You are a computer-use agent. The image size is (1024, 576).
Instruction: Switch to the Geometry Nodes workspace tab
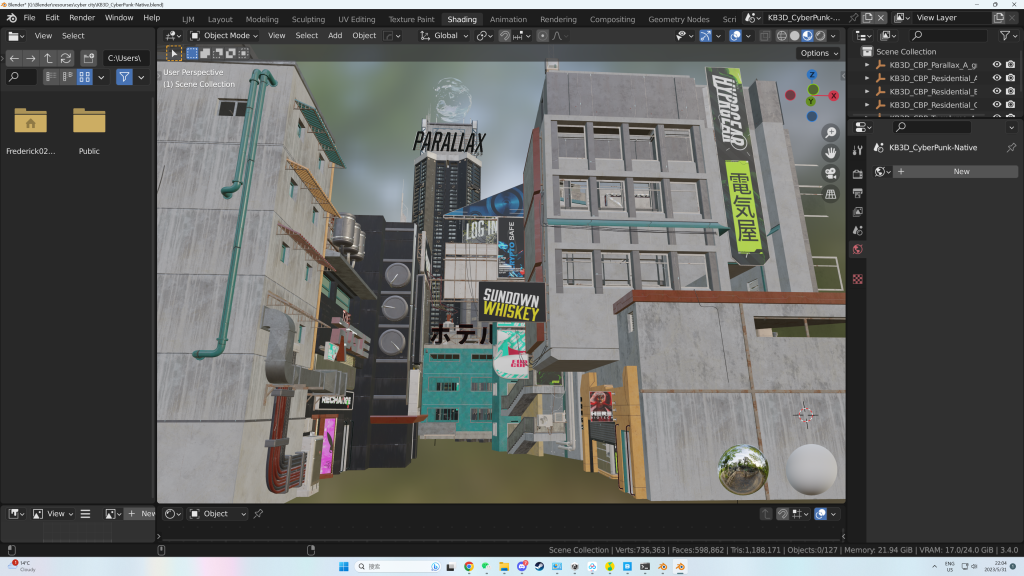(679, 19)
